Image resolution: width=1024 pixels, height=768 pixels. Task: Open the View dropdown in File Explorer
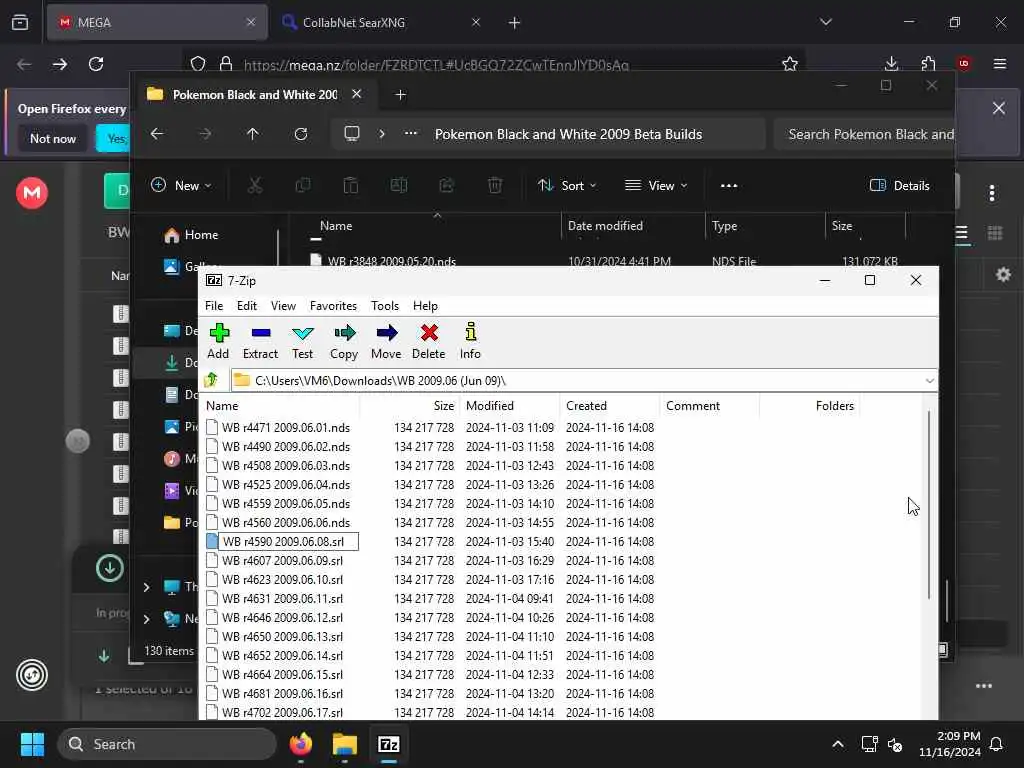click(656, 185)
